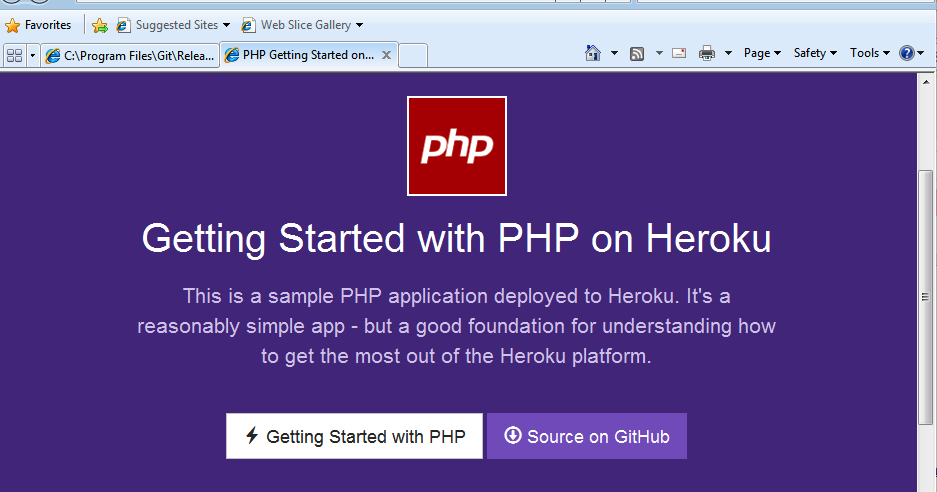
Task: Open the Safety menu
Action: 815,53
